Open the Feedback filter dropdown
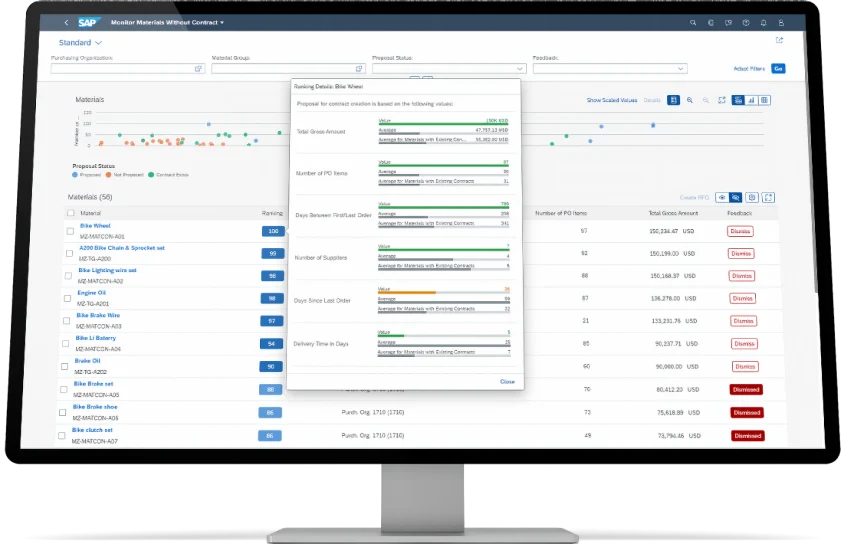This screenshot has width=841, height=544. (x=681, y=69)
